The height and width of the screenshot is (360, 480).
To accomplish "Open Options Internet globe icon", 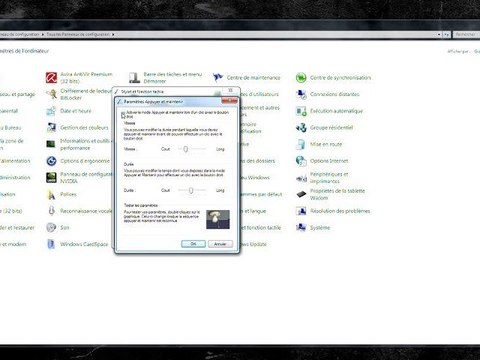I will point(301,161).
